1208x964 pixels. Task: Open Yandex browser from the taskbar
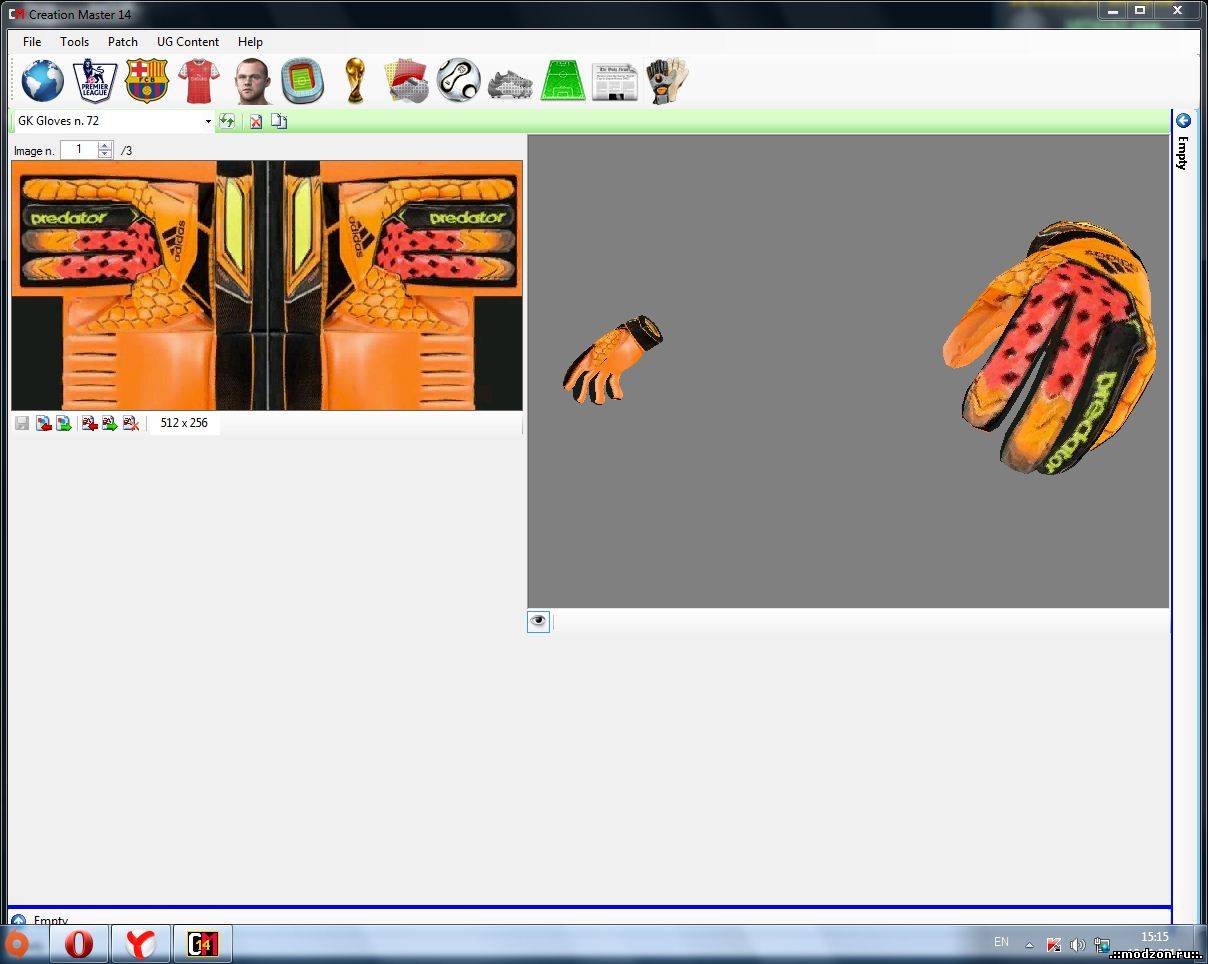pos(140,943)
